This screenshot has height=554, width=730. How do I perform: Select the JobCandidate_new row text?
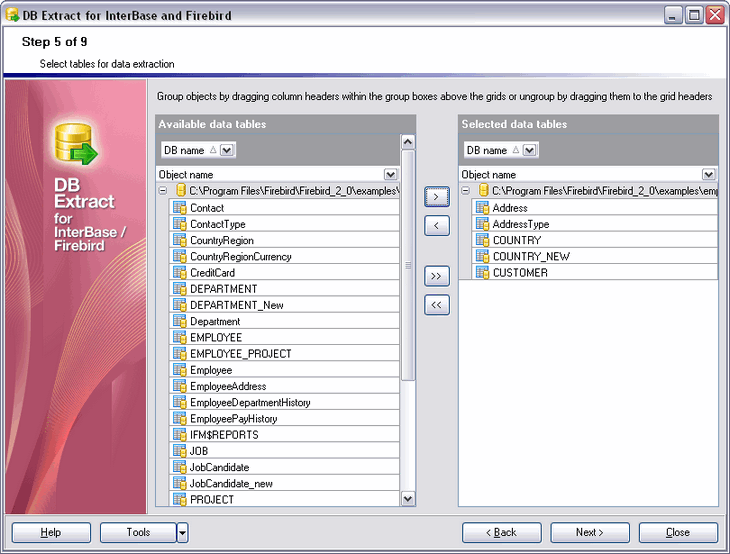(231, 484)
